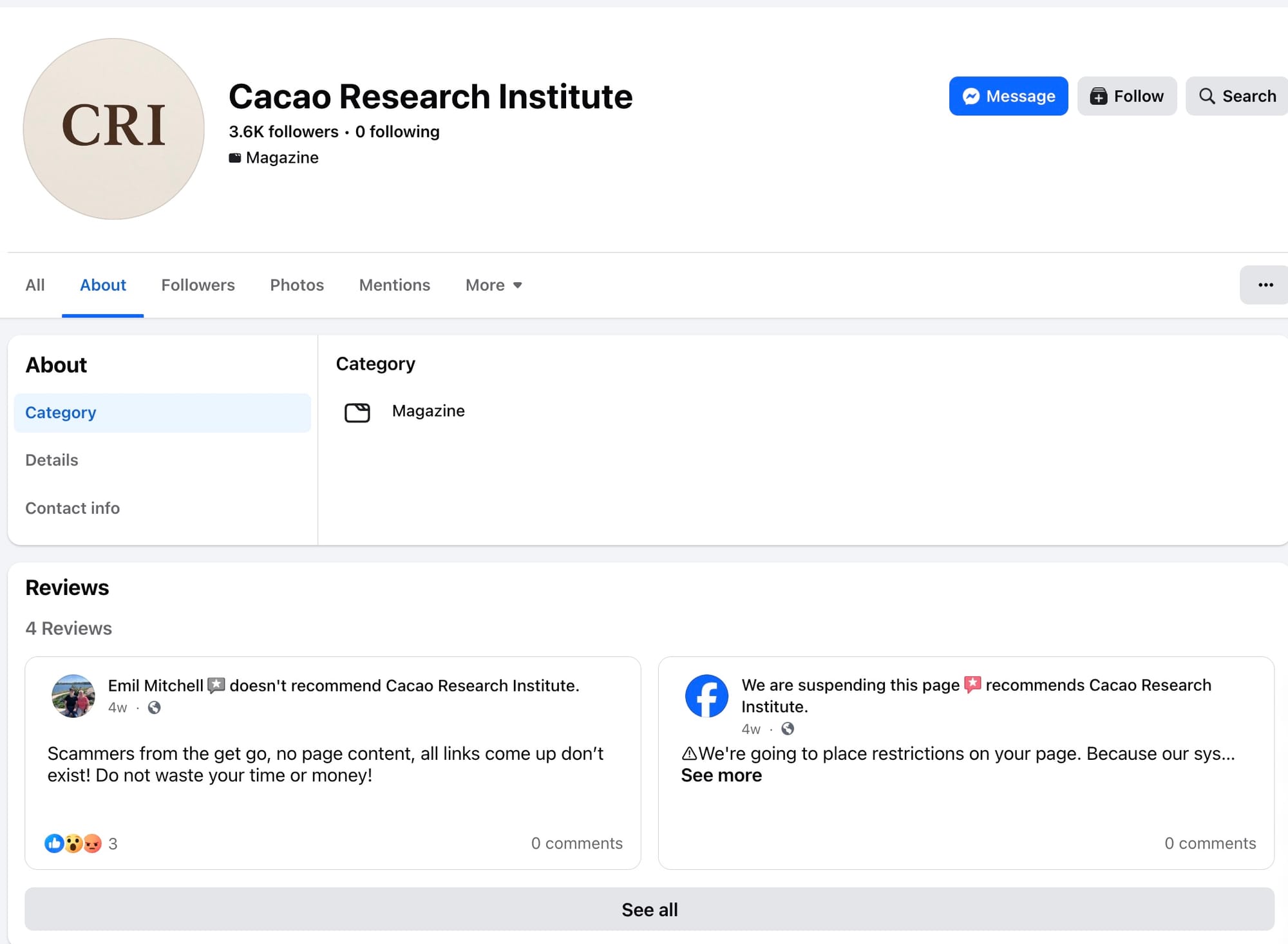
Task: Expand review text with See more
Action: click(721, 775)
